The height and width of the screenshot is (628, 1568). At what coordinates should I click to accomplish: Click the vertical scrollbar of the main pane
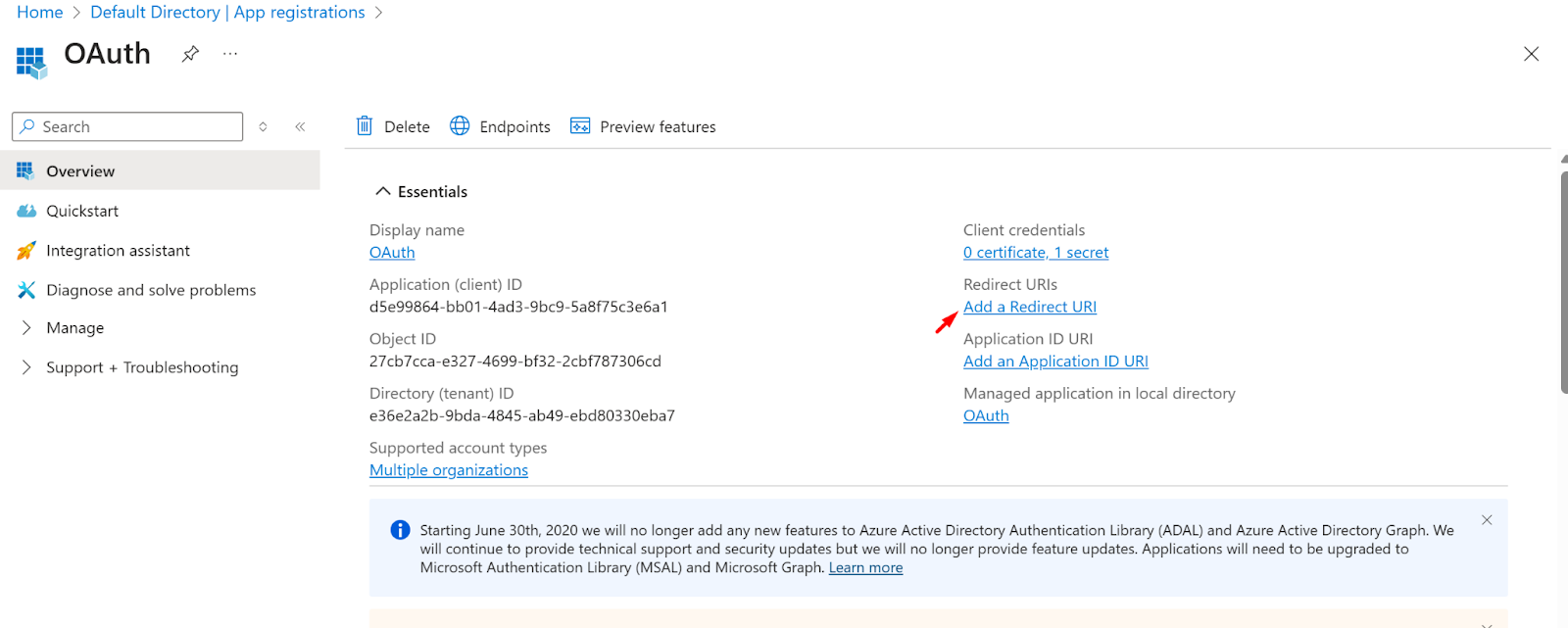pyautogui.click(x=1564, y=282)
